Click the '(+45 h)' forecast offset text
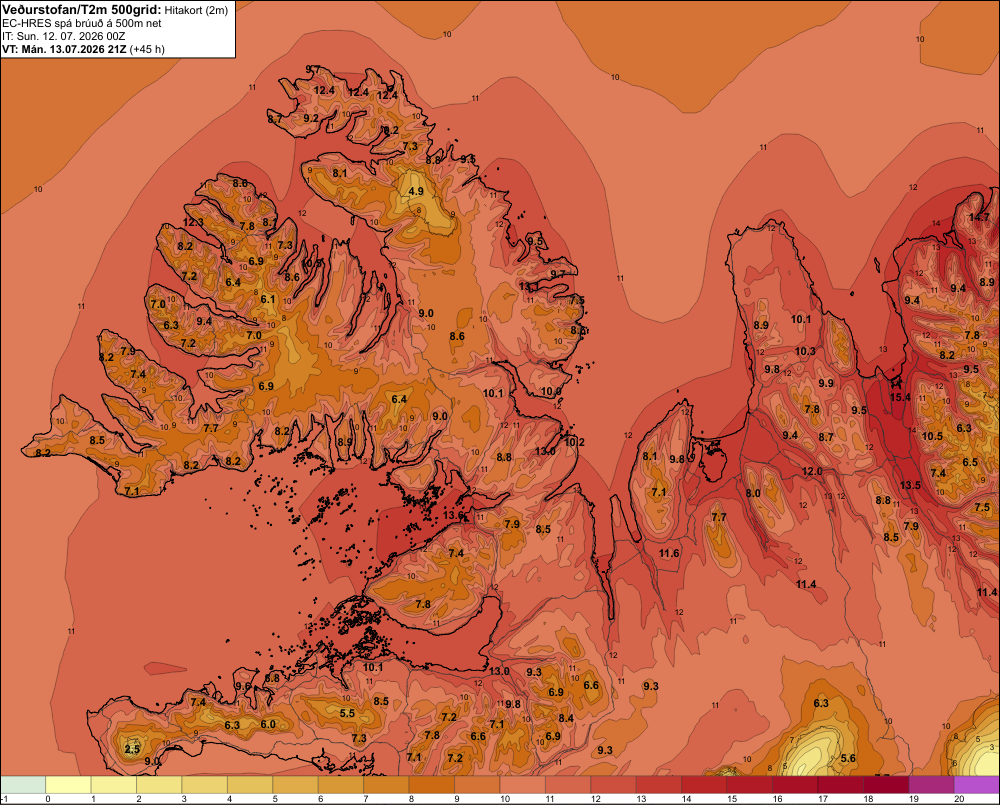Image resolution: width=1000 pixels, height=805 pixels. (147, 49)
